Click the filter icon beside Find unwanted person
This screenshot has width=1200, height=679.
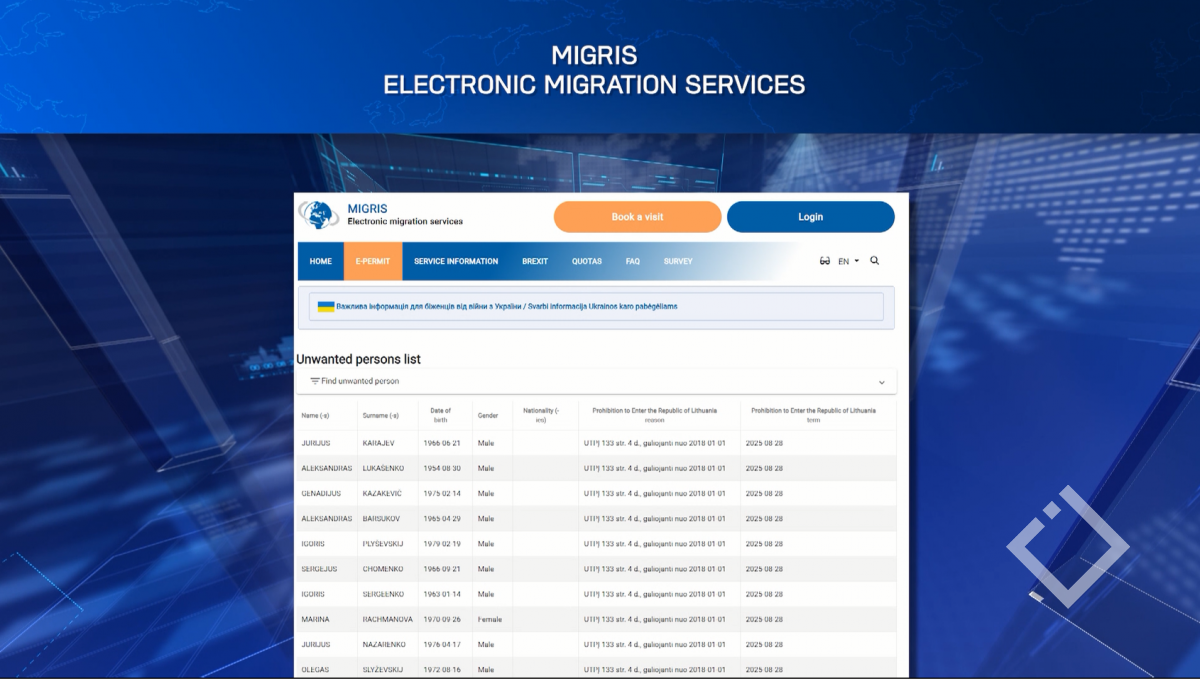(x=315, y=381)
